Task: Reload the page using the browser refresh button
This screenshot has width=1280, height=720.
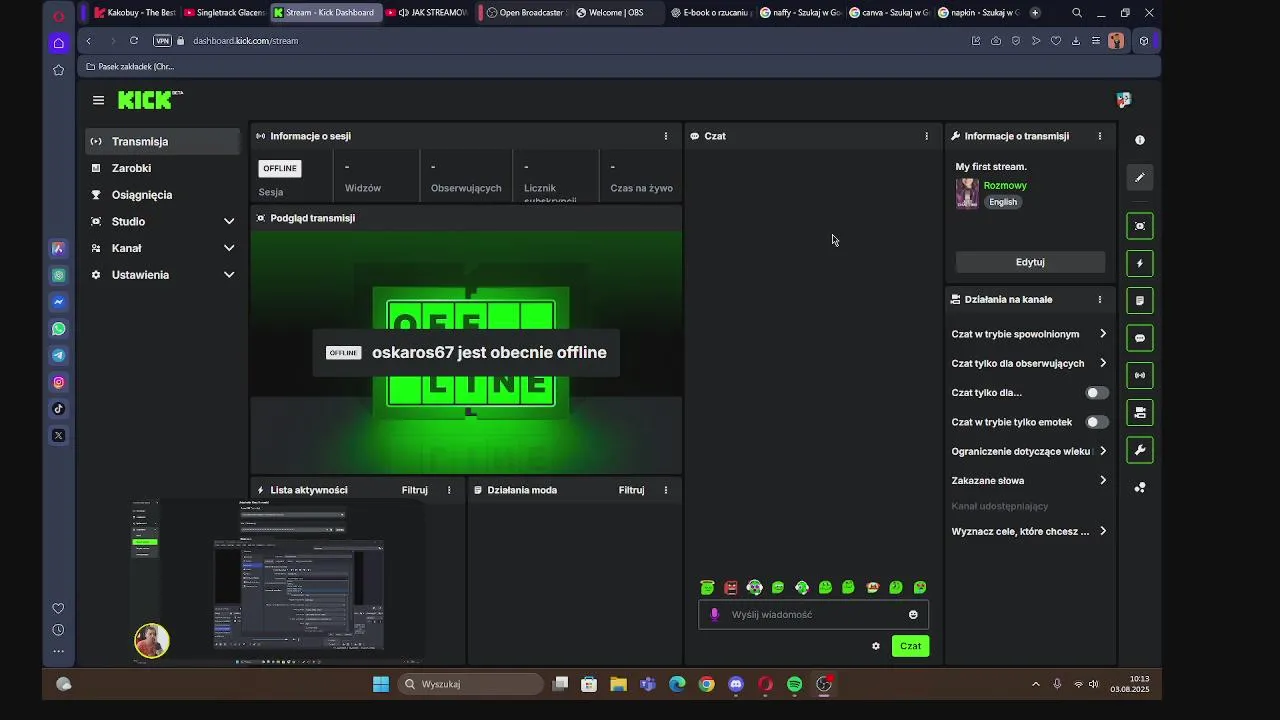Action: pos(134,41)
